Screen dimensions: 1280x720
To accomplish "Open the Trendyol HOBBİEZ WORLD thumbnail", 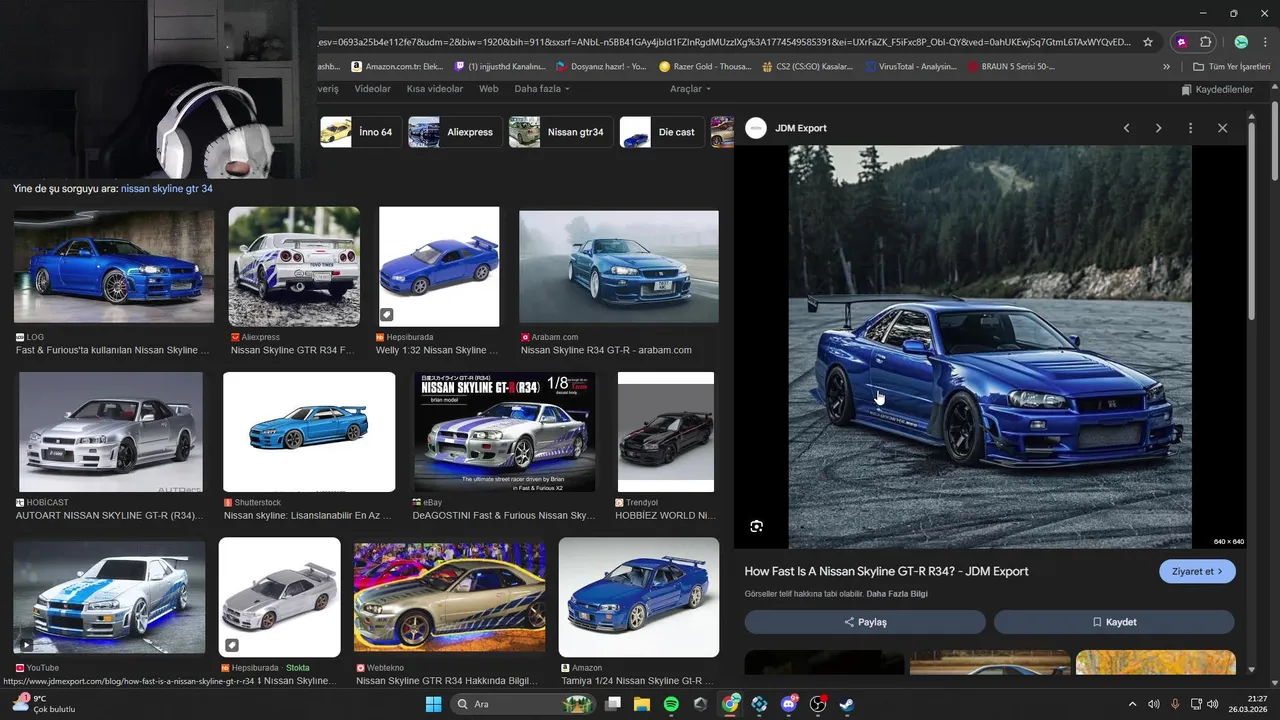I will click(666, 432).
